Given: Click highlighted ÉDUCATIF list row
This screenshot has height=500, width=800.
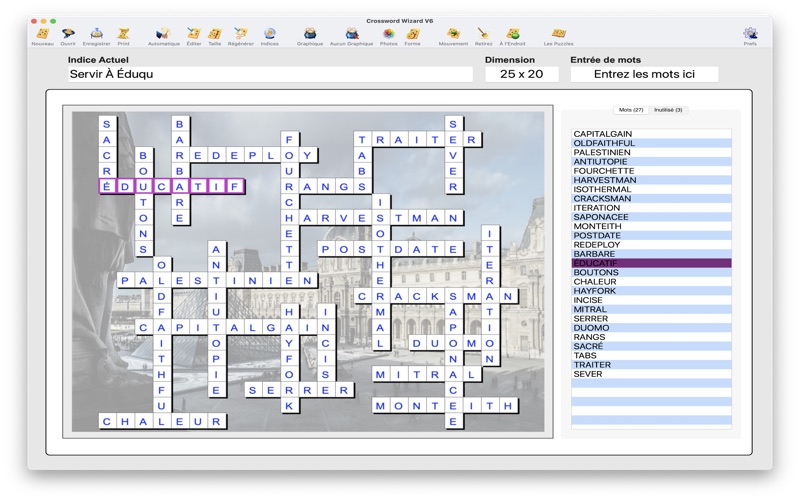Looking at the screenshot, I should click(652, 263).
